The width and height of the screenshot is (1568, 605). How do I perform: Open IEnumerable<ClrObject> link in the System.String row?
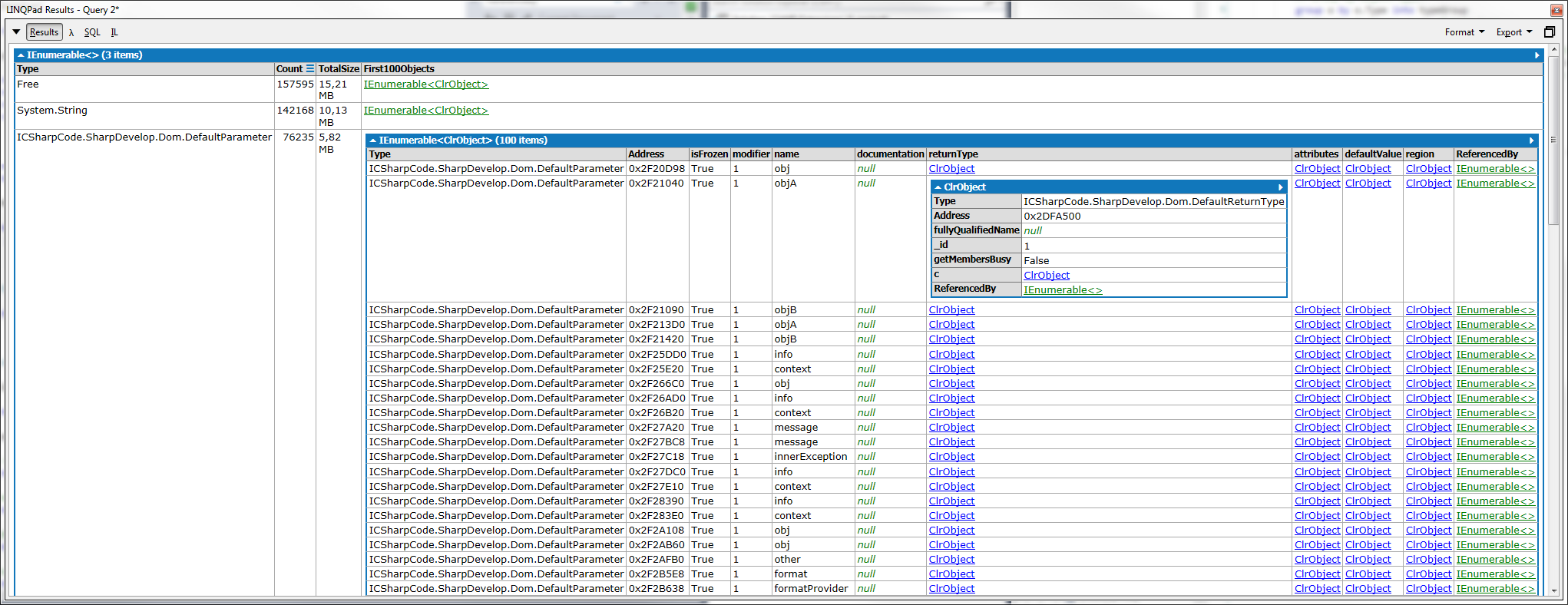pos(426,111)
